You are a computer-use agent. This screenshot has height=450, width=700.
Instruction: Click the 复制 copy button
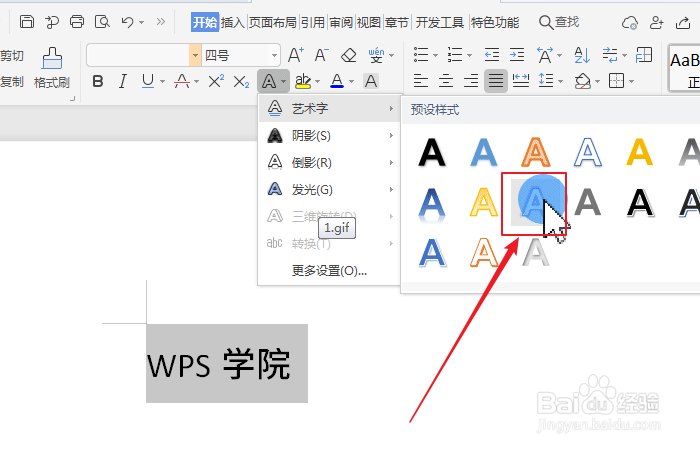12,82
